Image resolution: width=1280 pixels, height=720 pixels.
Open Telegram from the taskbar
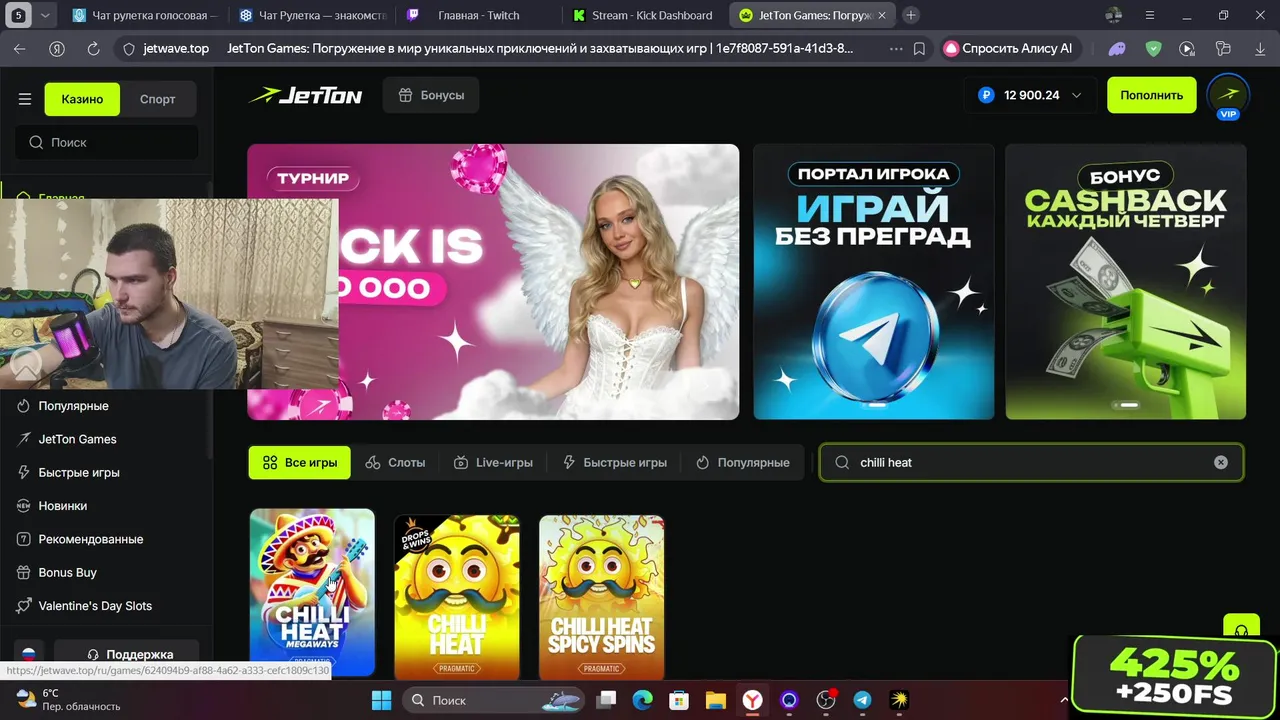(862, 700)
